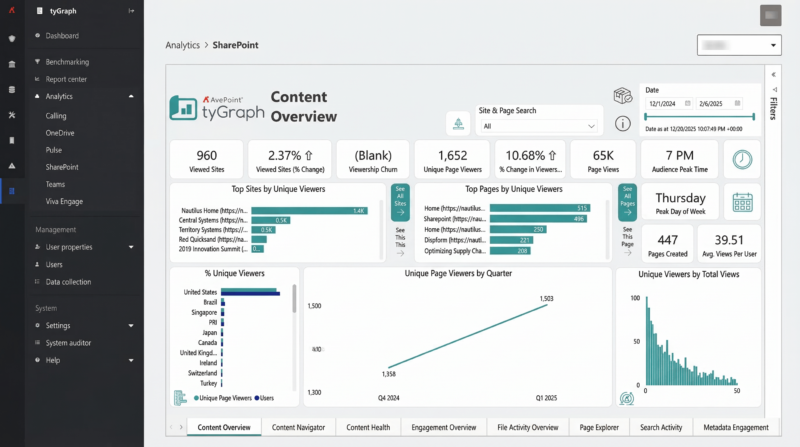Collapse the Analytics menu section
This screenshot has height=447, width=800.
131,97
